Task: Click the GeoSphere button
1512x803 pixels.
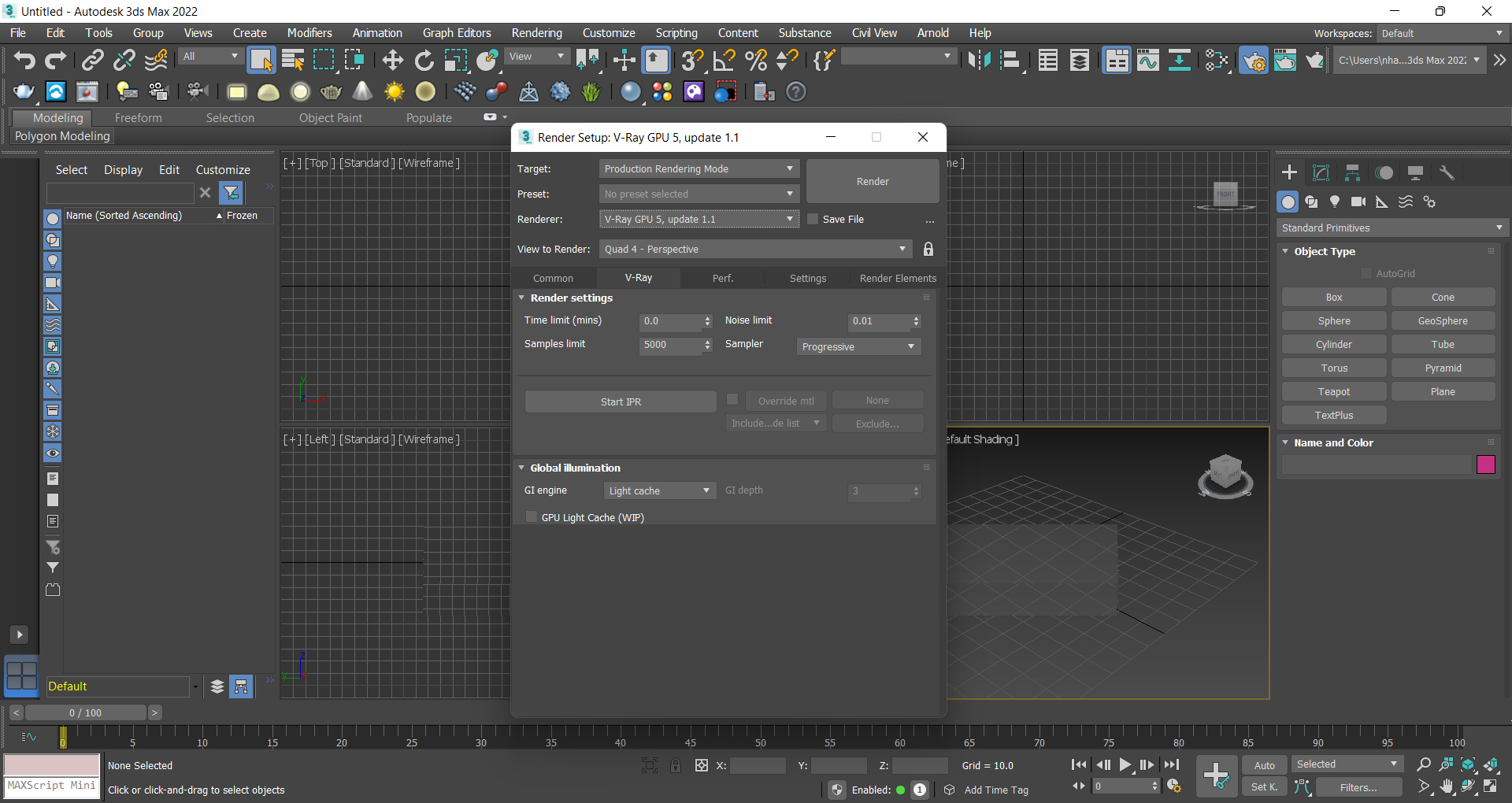Action: [1443, 321]
